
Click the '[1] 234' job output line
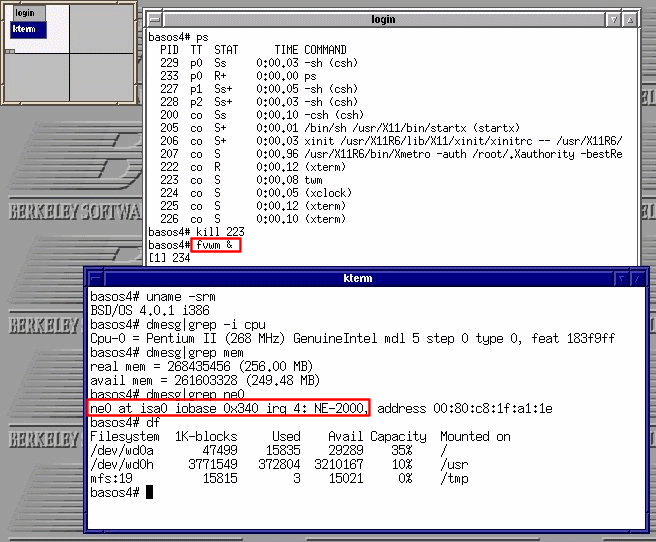pos(169,258)
